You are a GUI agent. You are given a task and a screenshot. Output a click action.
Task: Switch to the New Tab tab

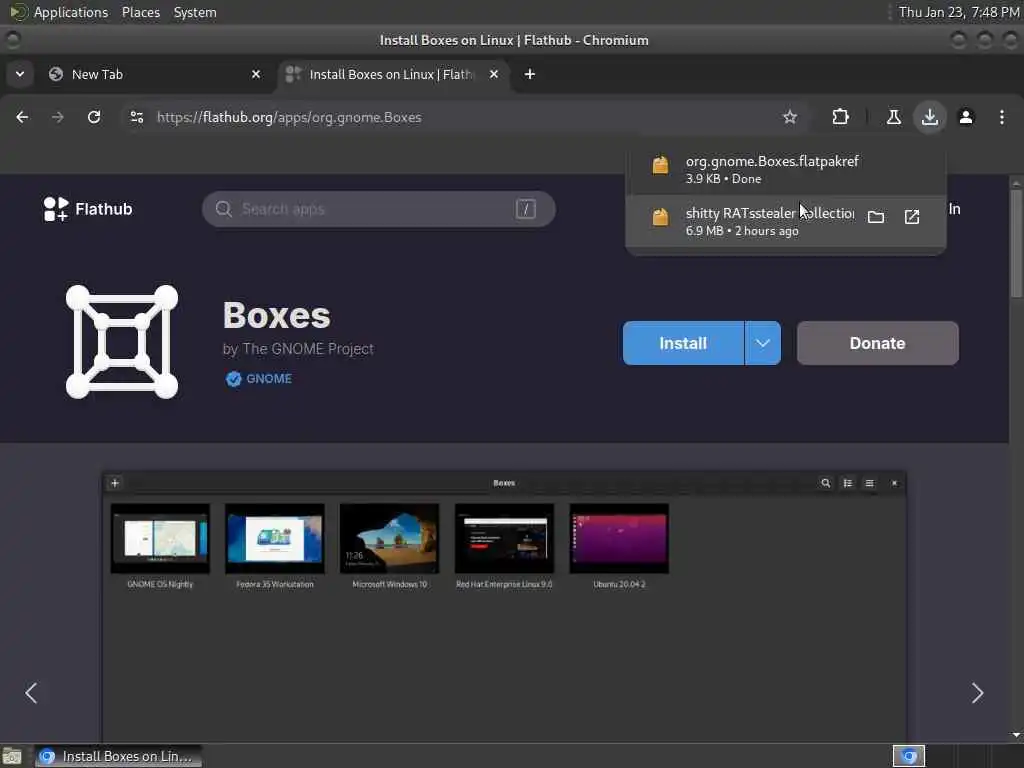(154, 74)
